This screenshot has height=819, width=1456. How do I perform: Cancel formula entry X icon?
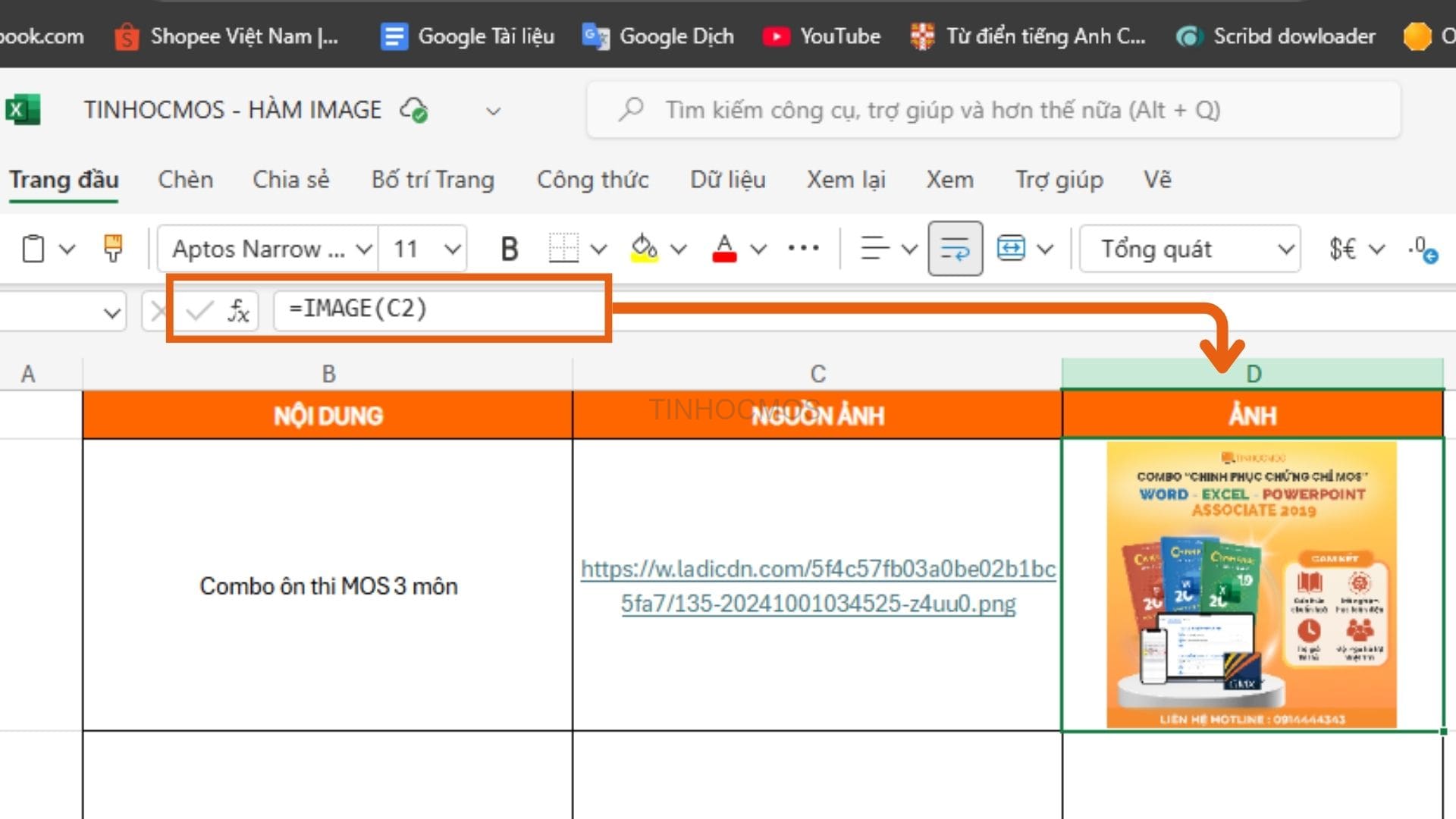(x=158, y=310)
